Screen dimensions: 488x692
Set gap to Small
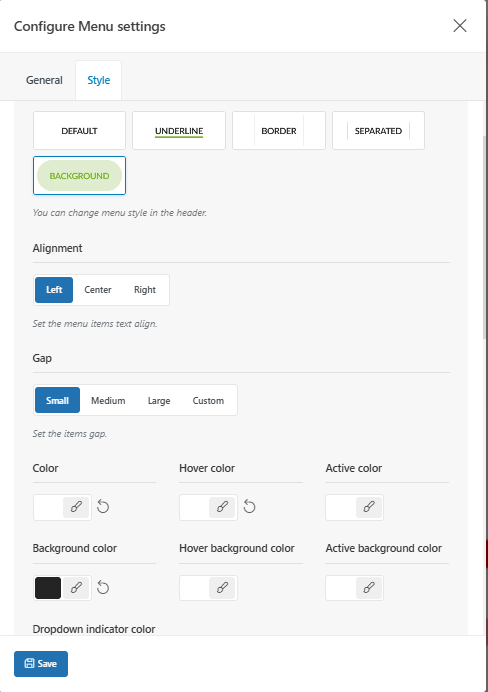(57, 400)
